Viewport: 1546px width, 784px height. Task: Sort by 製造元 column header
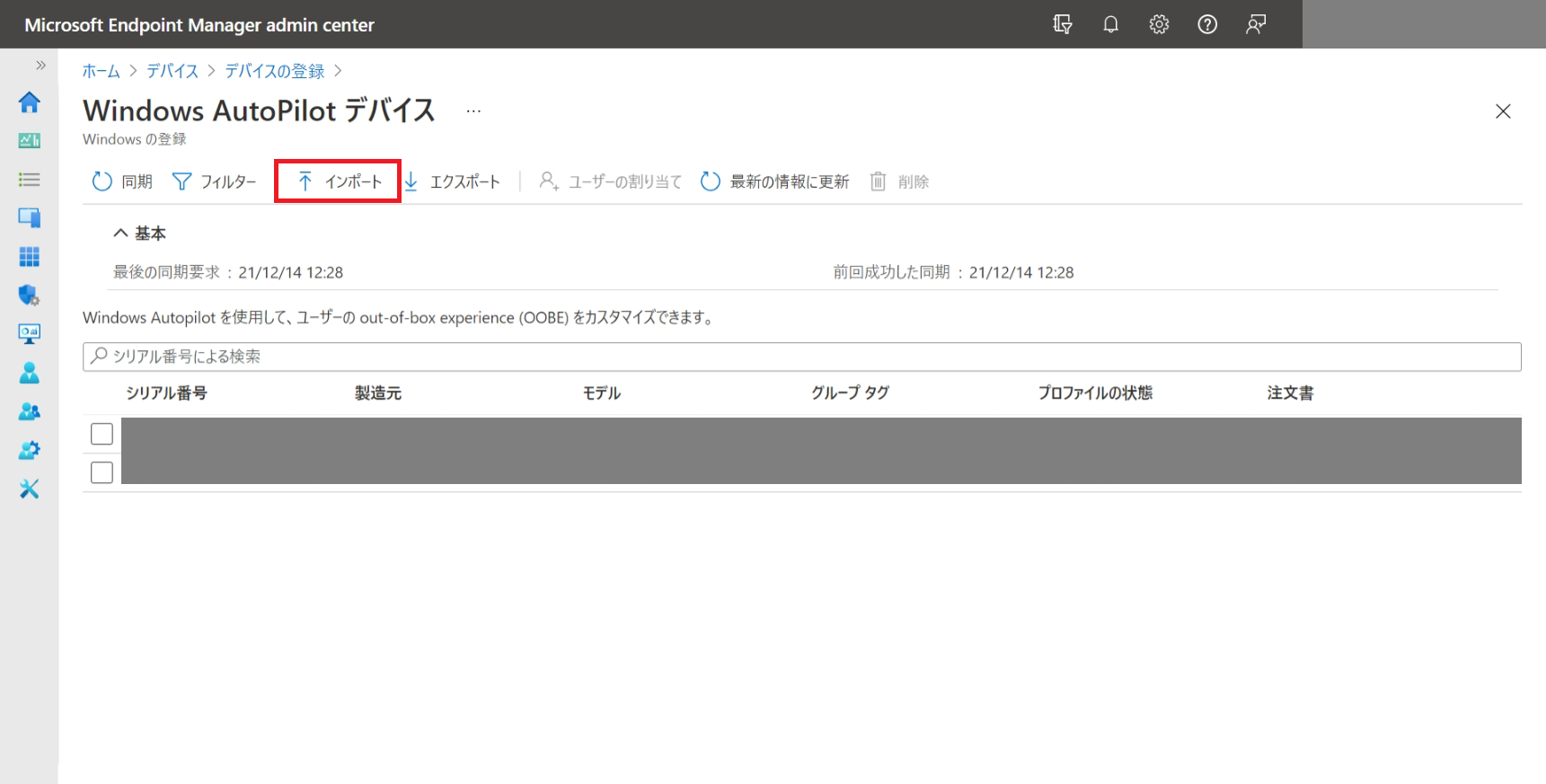[378, 393]
